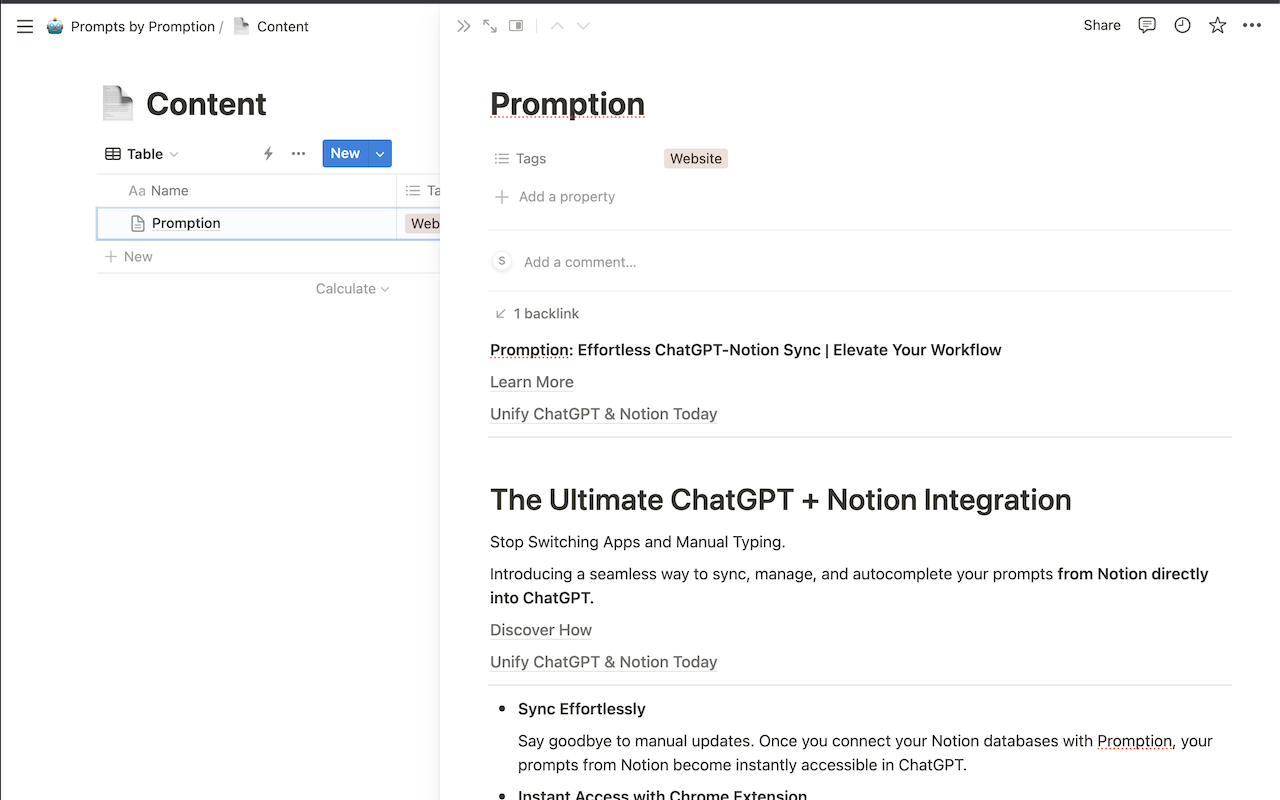Go to next page with down chevron
Screen dimensions: 1280x800
[583, 26]
